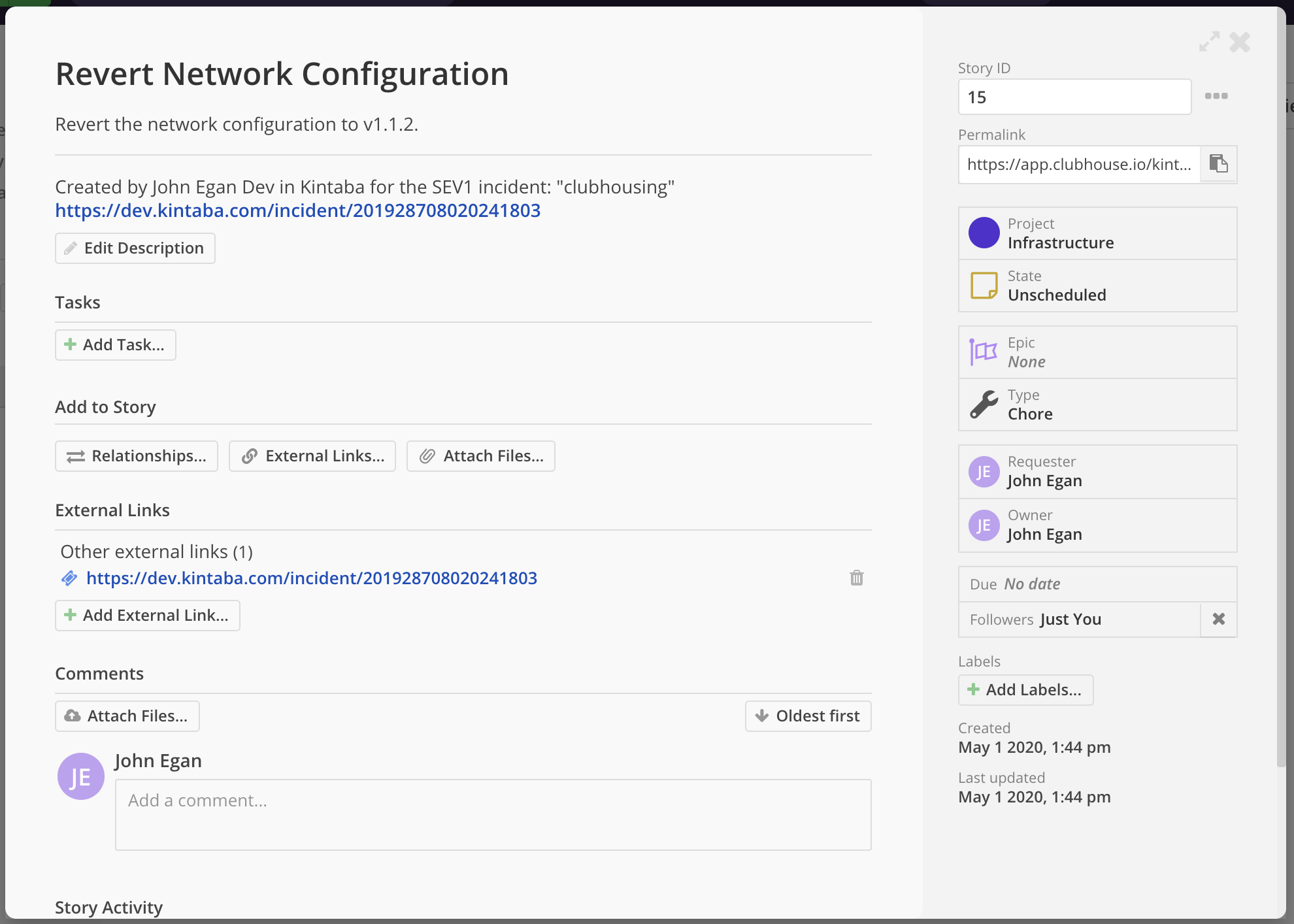Set the Due date field

click(1097, 584)
